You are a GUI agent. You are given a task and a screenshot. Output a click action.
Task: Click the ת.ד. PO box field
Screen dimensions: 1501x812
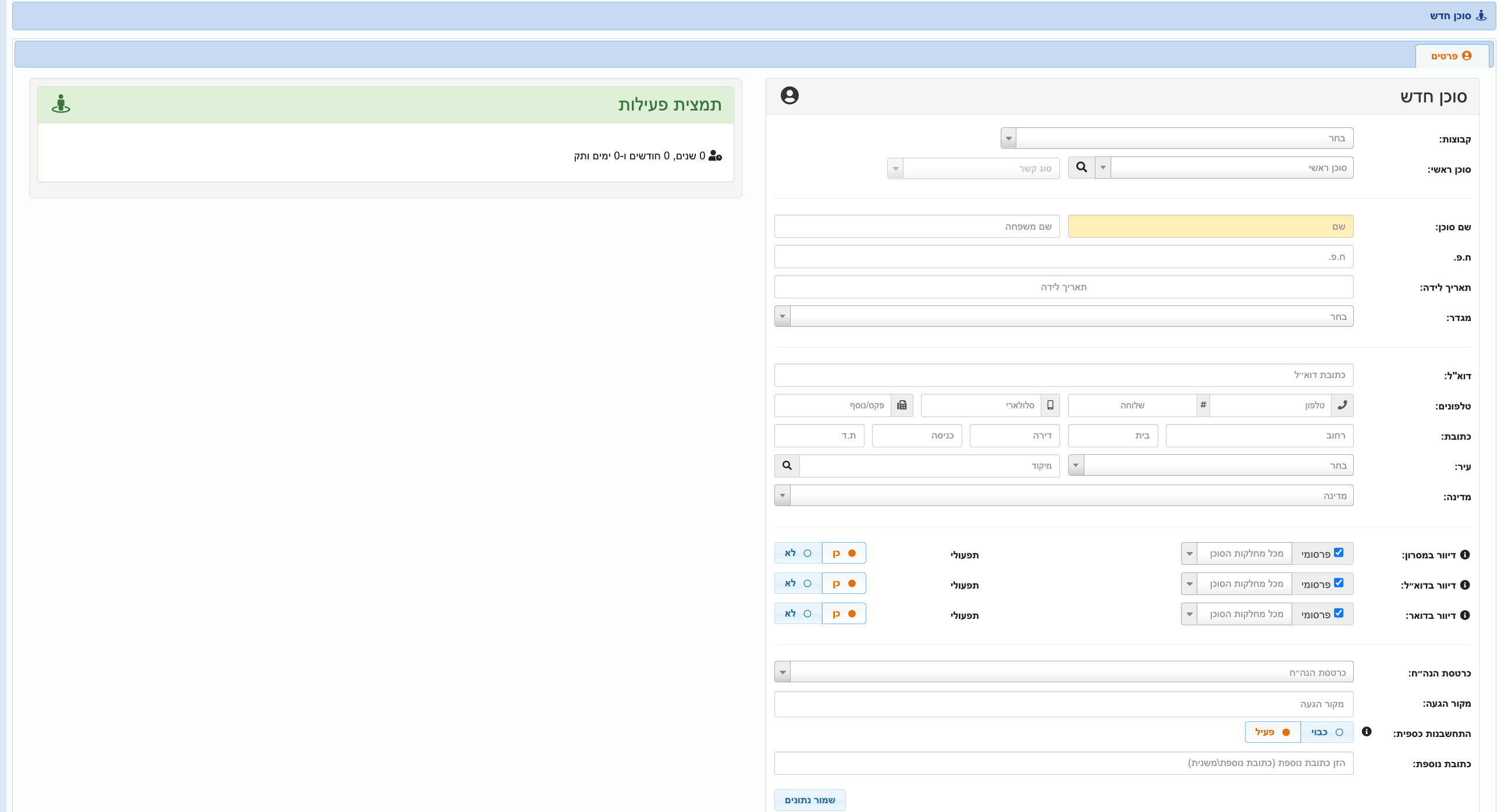(x=819, y=436)
